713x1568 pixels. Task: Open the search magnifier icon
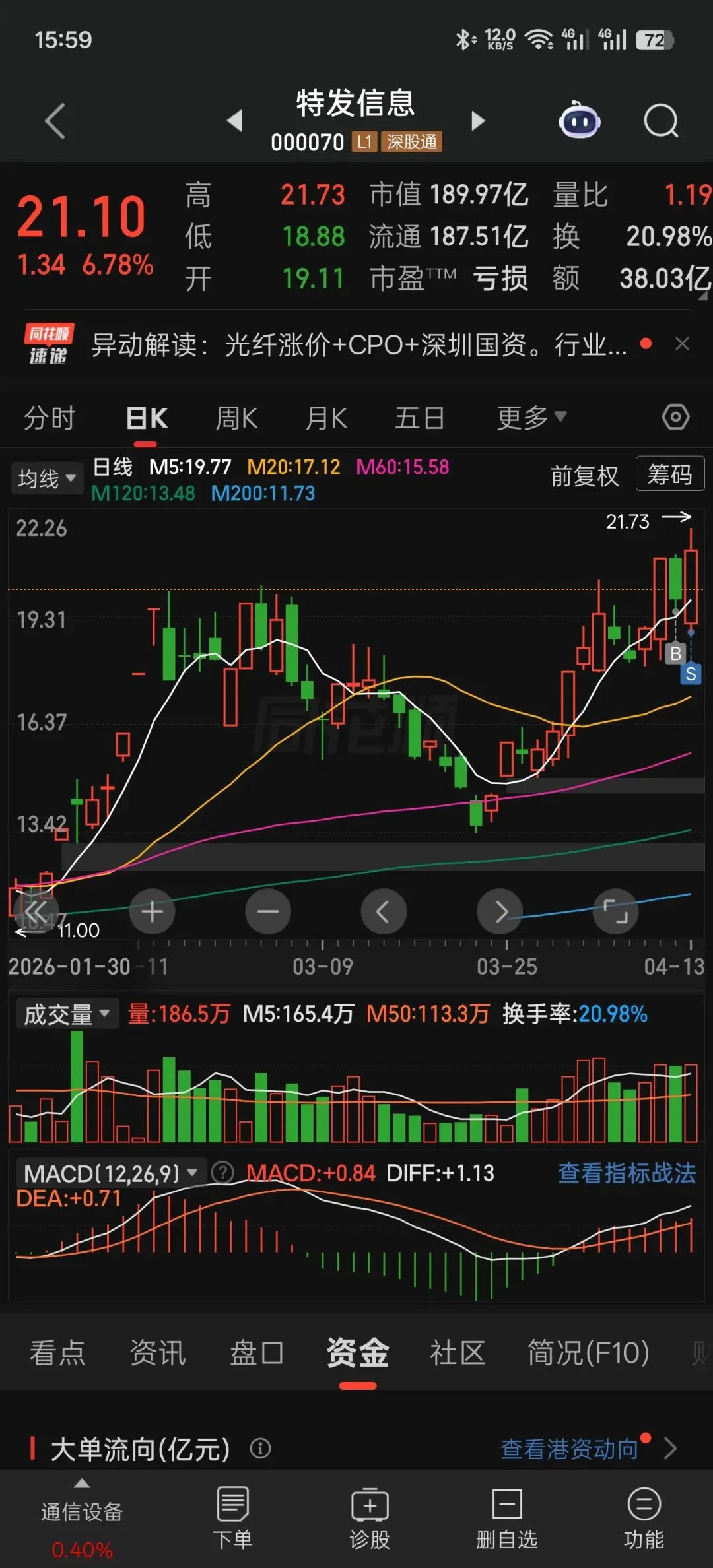(x=661, y=121)
